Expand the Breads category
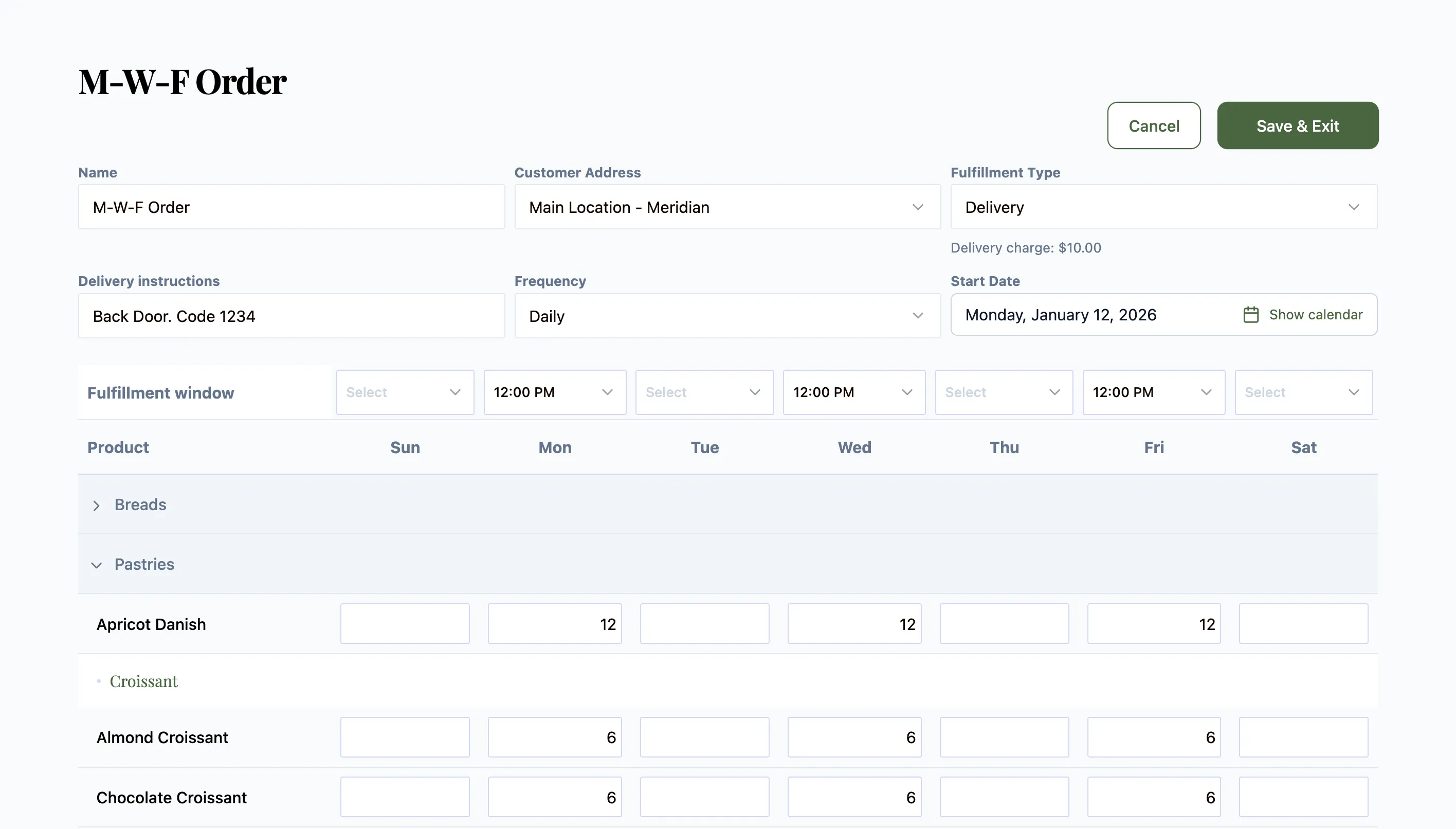1456x829 pixels. tap(96, 505)
